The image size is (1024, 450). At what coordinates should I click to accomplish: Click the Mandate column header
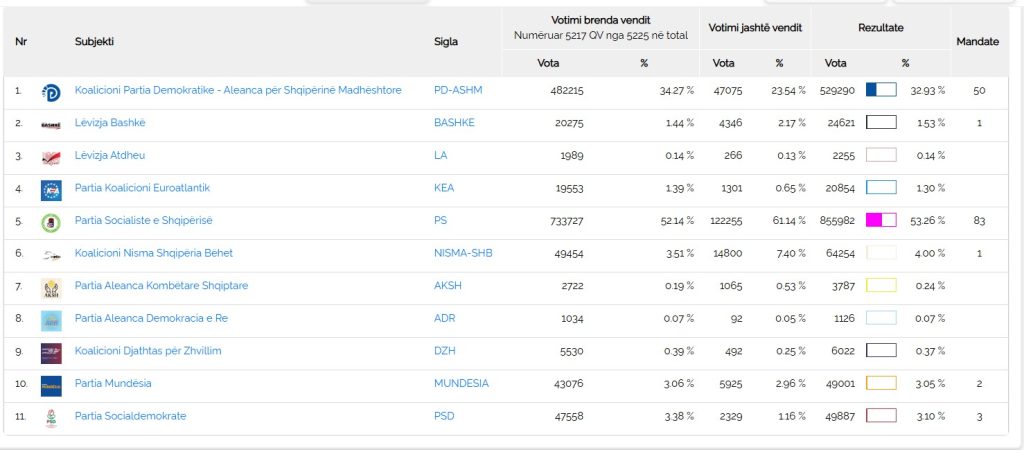click(978, 41)
